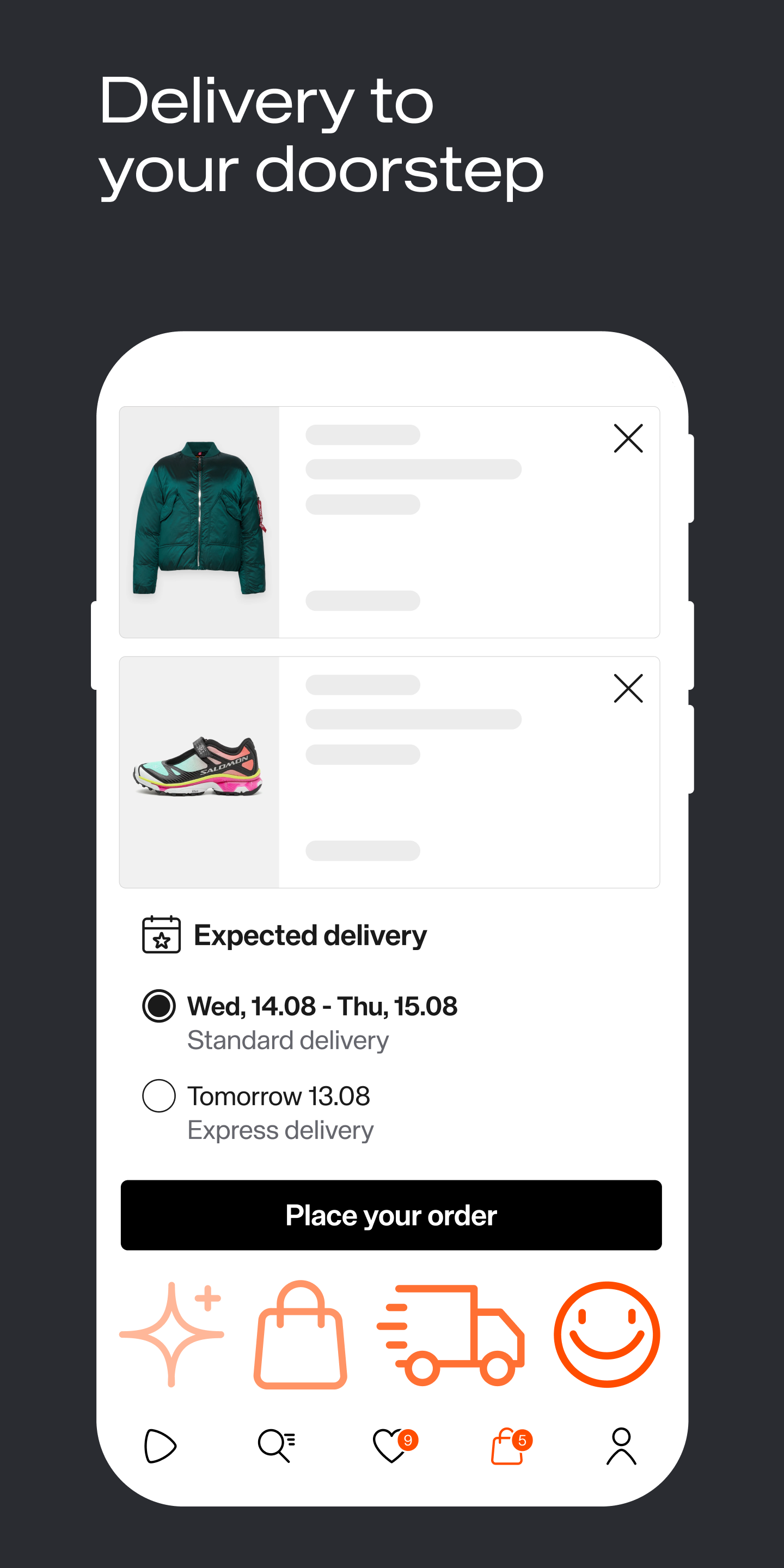Screen dimensions: 784x1568
Task: Click the Express delivery label text
Action: click(280, 1130)
